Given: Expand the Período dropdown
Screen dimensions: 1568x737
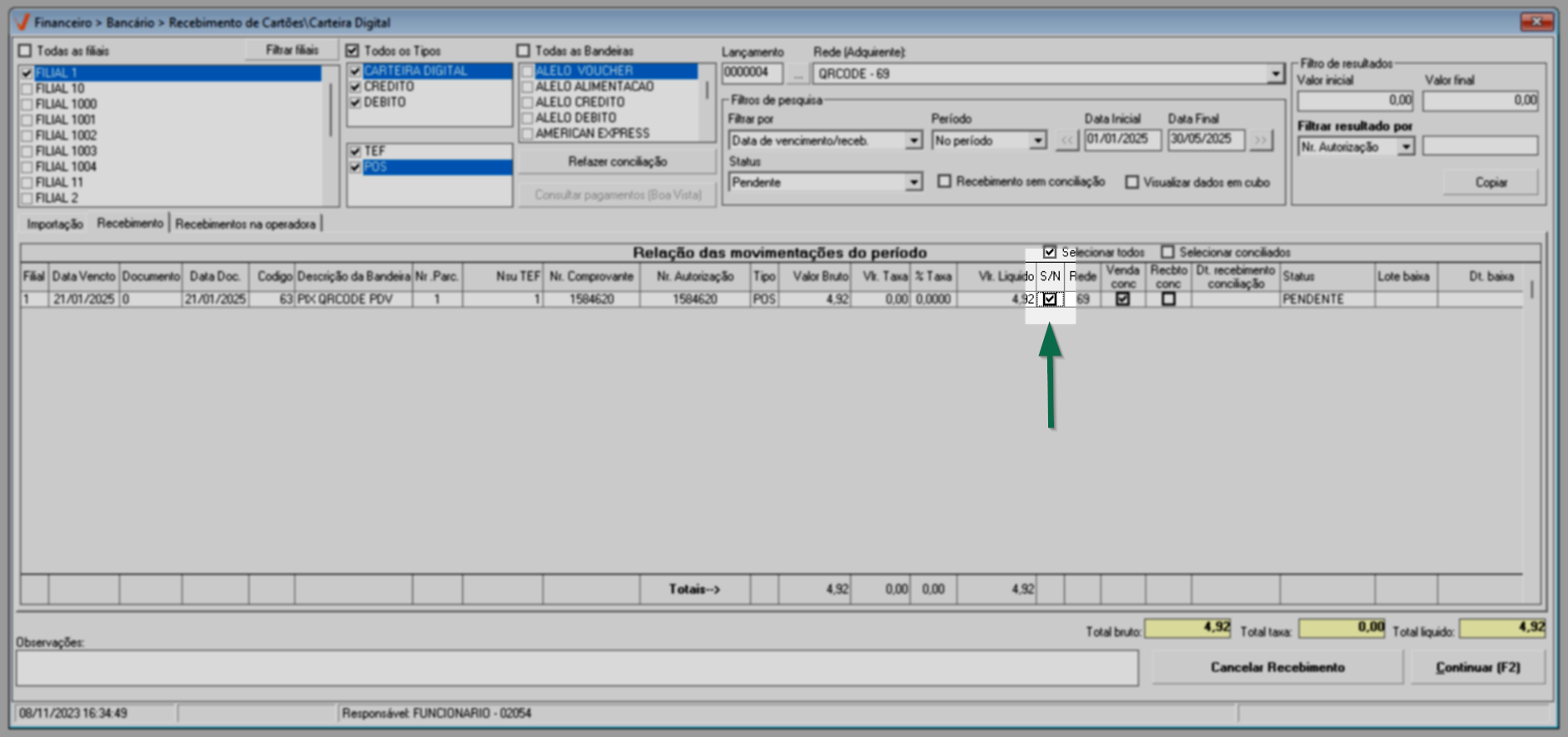Looking at the screenshot, I should coord(1037,140).
